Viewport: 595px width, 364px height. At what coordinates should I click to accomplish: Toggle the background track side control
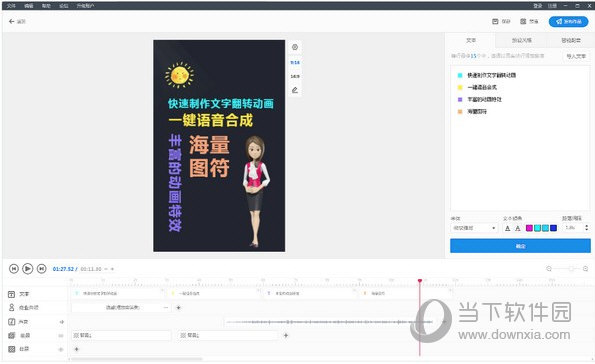point(61,336)
